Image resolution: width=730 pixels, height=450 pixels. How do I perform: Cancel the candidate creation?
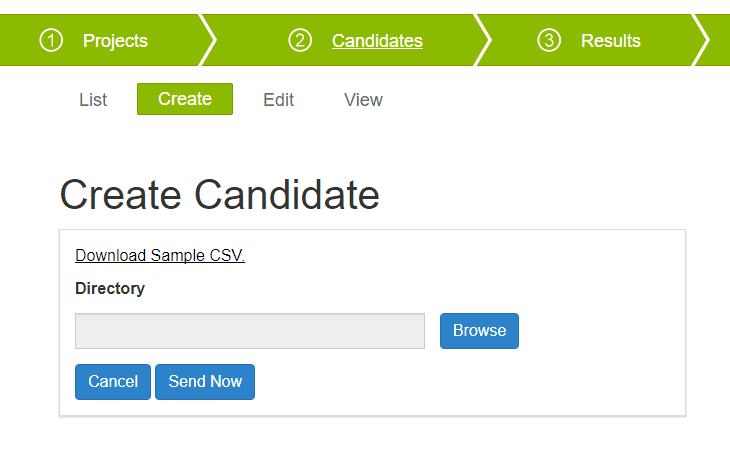tap(113, 382)
